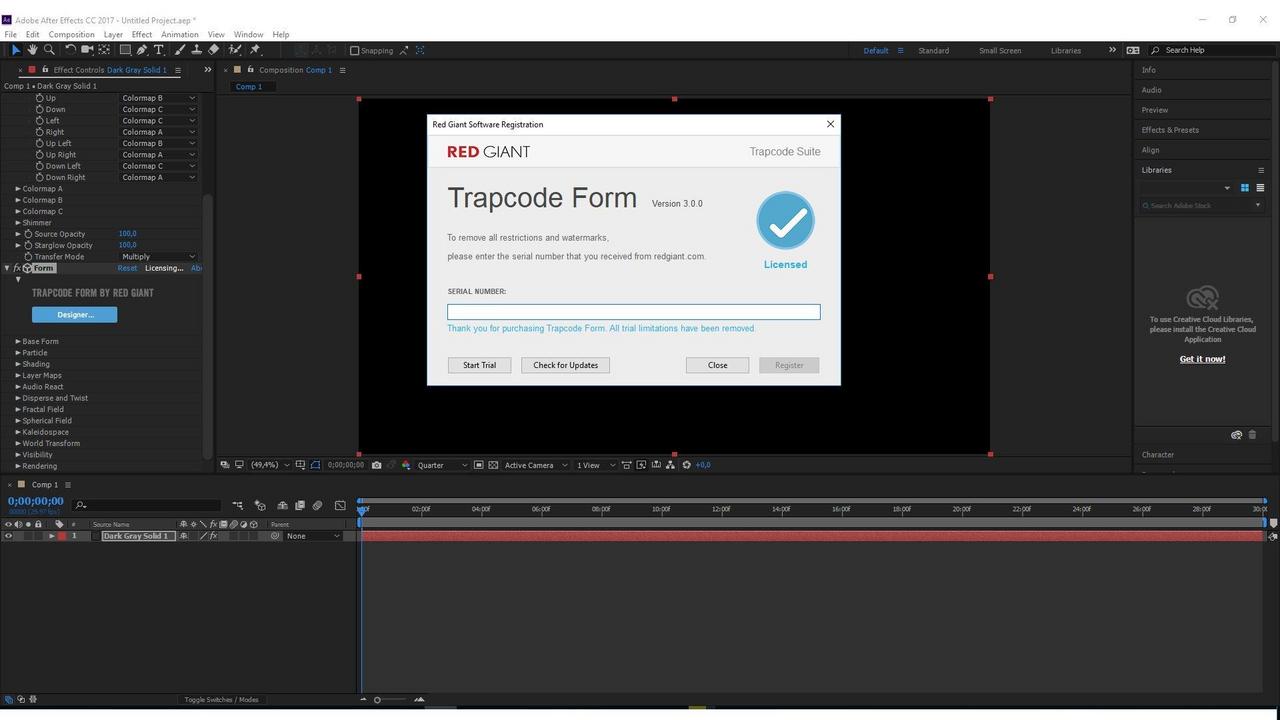1280x720 pixels.
Task: Select the Pan Behind anchor point tool
Action: (x=104, y=50)
